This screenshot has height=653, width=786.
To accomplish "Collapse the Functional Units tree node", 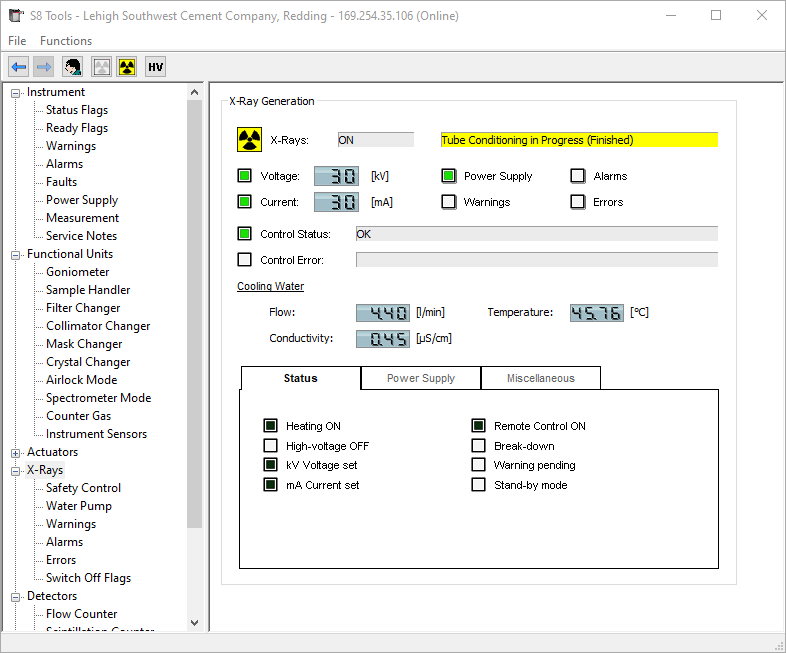I will (x=16, y=255).
